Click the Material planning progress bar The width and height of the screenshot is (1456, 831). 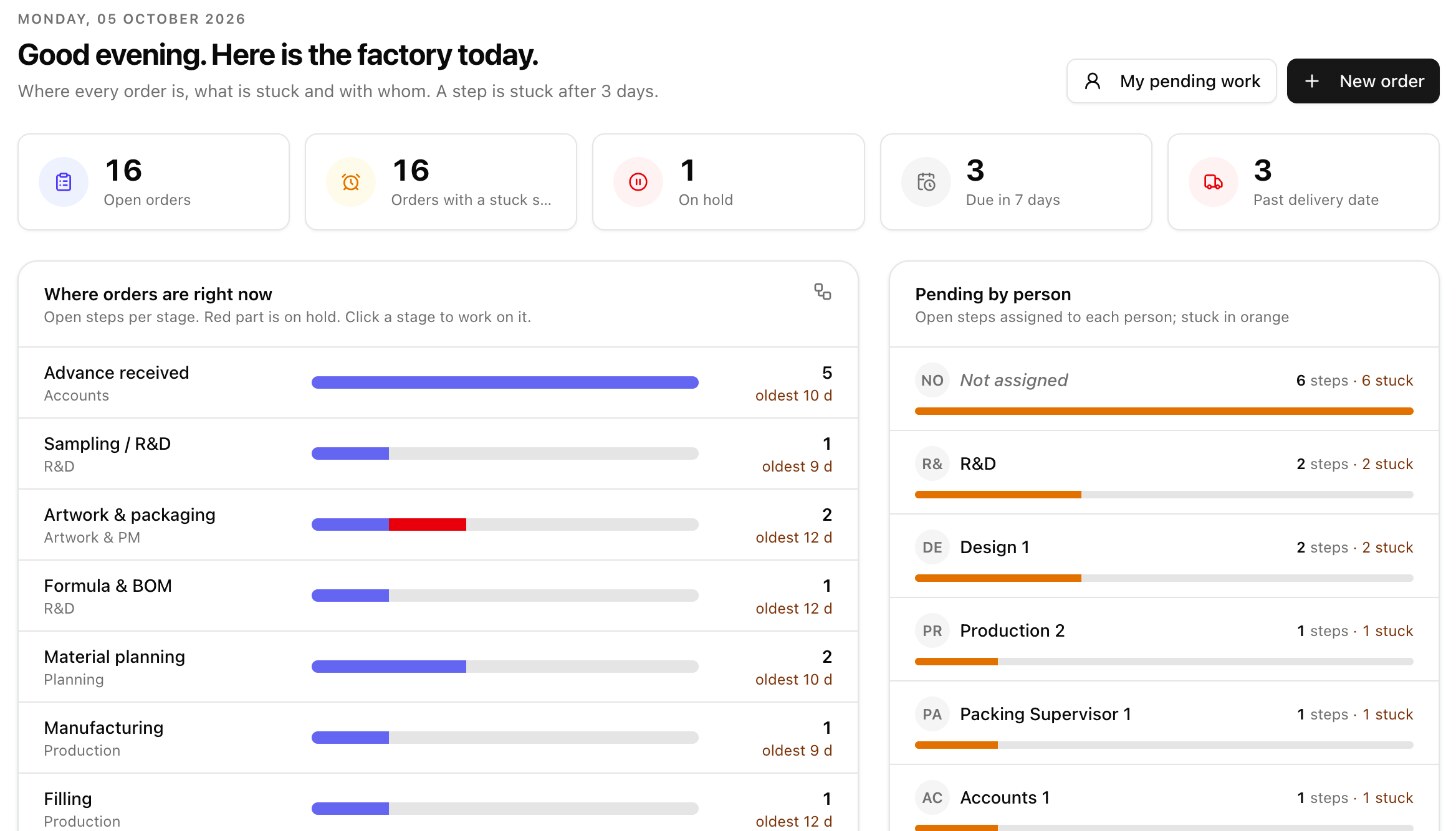point(505,666)
